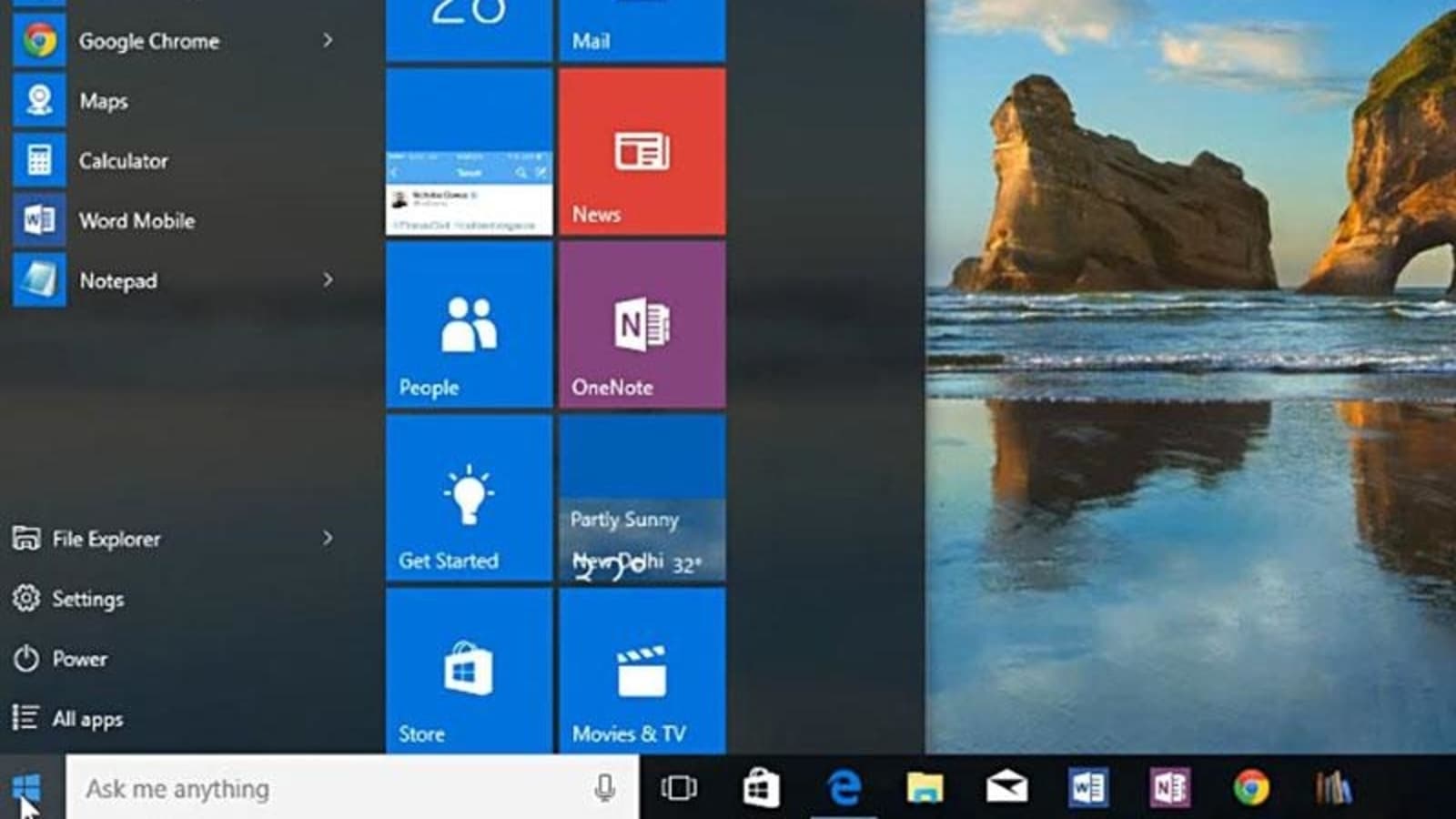This screenshot has width=1456, height=819.
Task: Open the Partly Sunny weather tile
Action: [x=642, y=498]
